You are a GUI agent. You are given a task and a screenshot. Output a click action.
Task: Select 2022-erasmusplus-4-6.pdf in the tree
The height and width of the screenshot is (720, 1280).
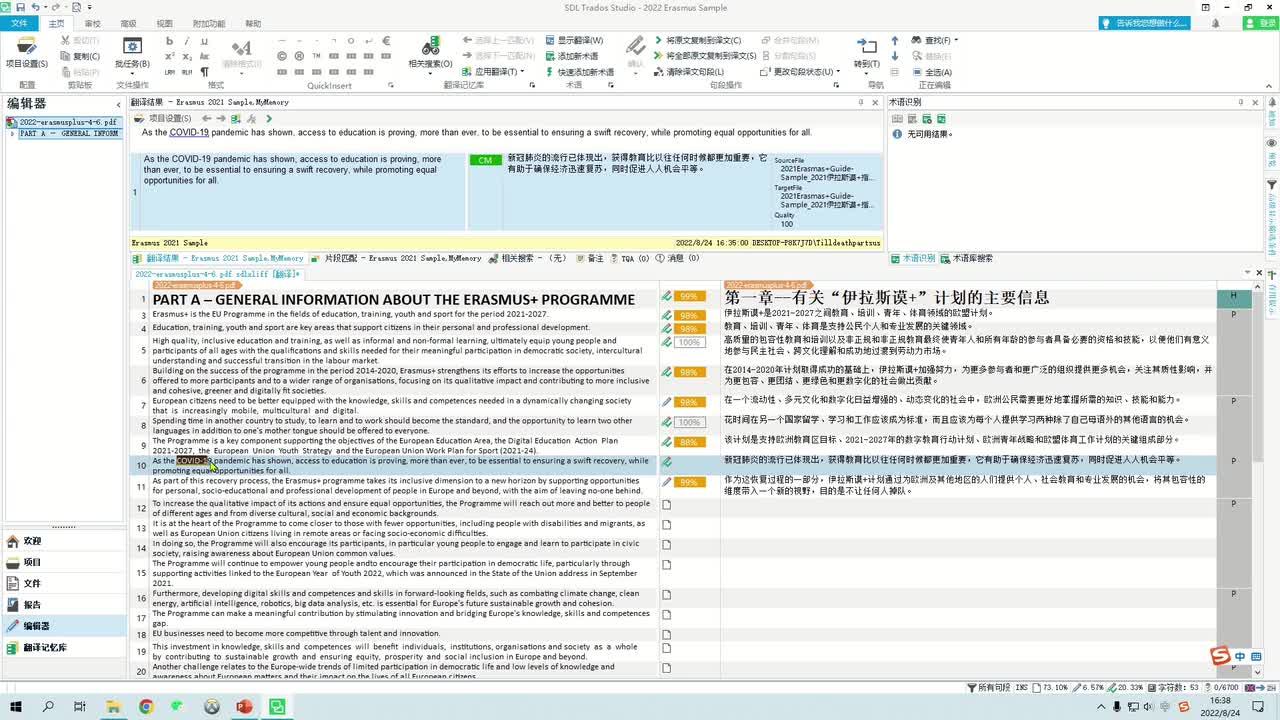(x=62, y=122)
